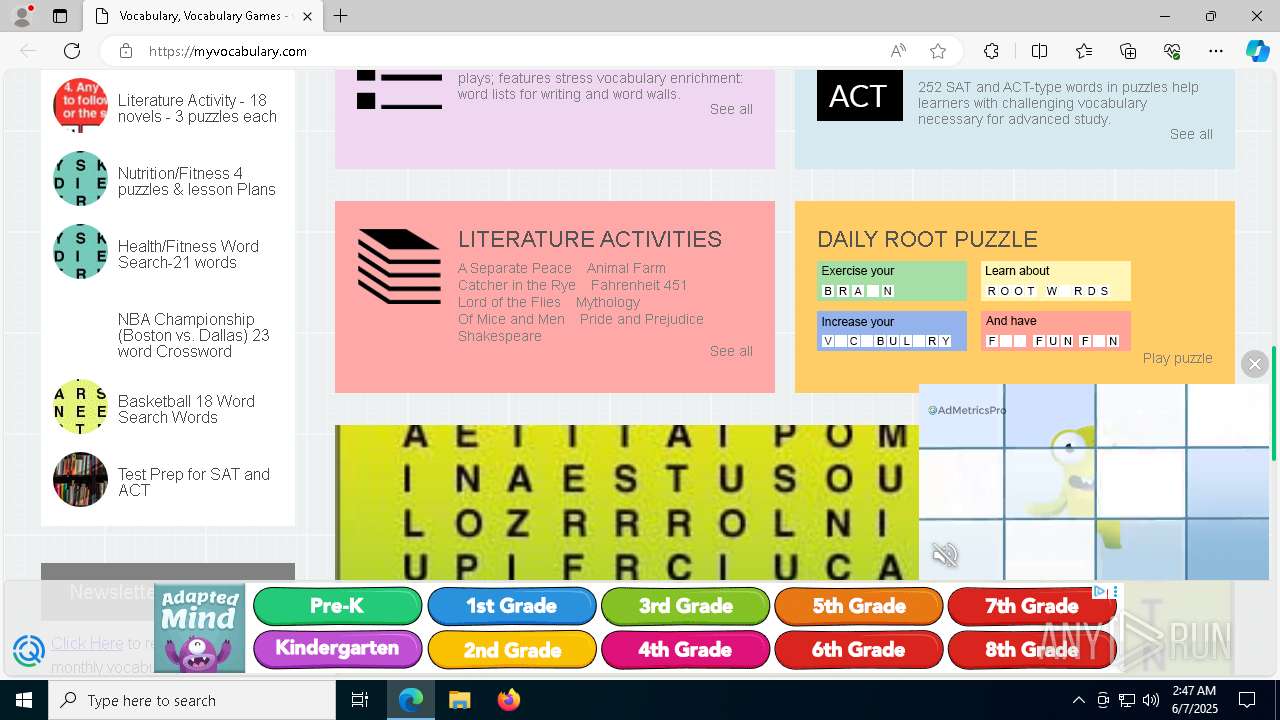Open Health/Fitness Word Search-21 words link
Screen dimensions: 1280x720
tap(188, 254)
